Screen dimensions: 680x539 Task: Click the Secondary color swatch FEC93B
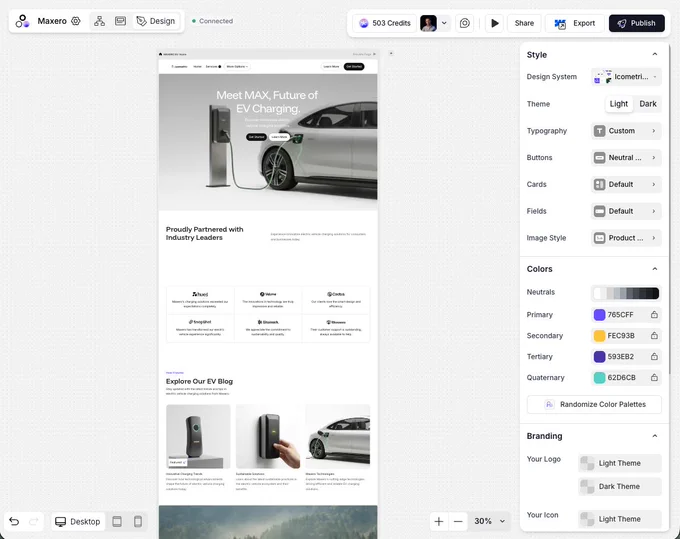[x=599, y=336]
